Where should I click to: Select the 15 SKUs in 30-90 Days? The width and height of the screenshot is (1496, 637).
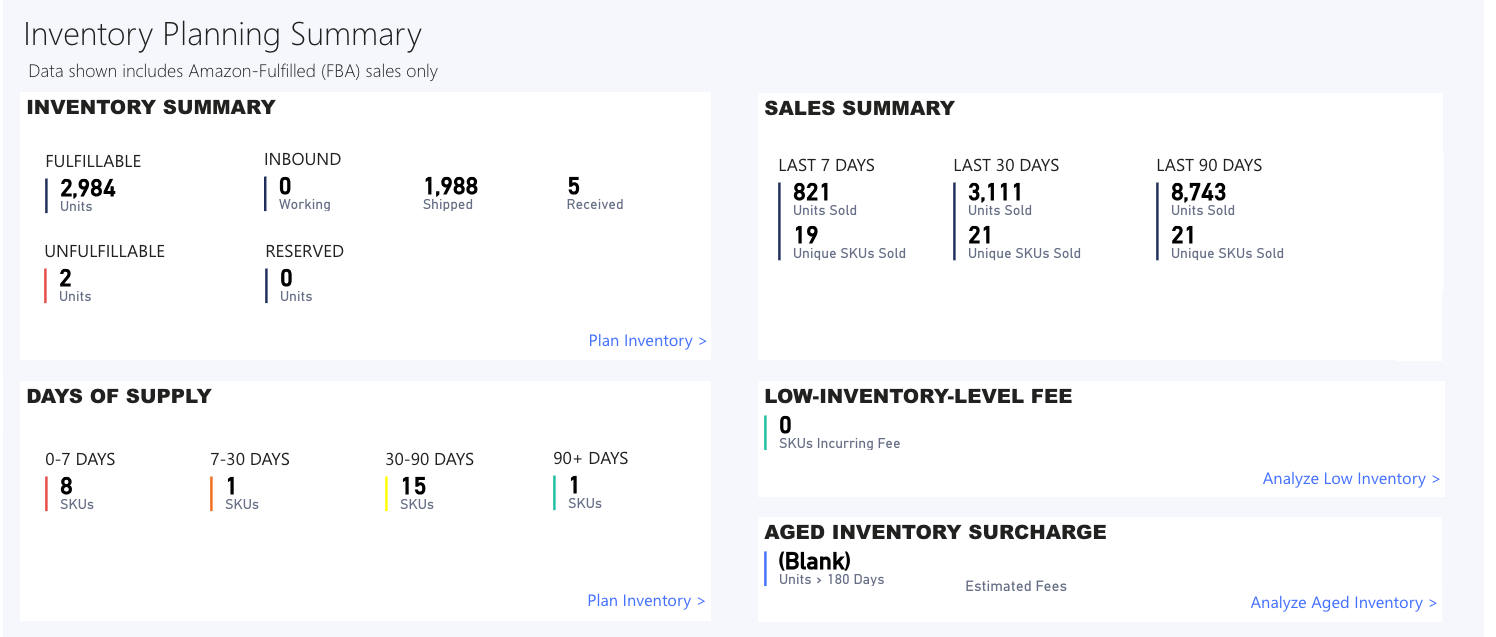413,486
